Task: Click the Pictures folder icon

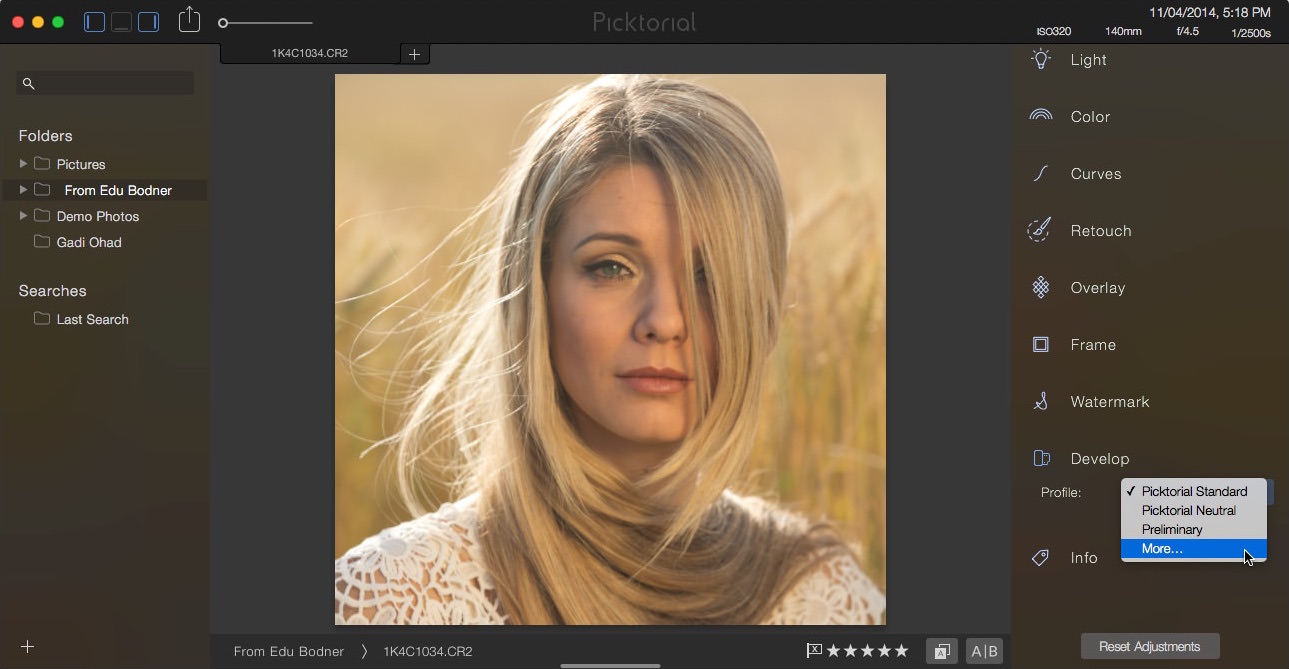Action: [x=42, y=163]
